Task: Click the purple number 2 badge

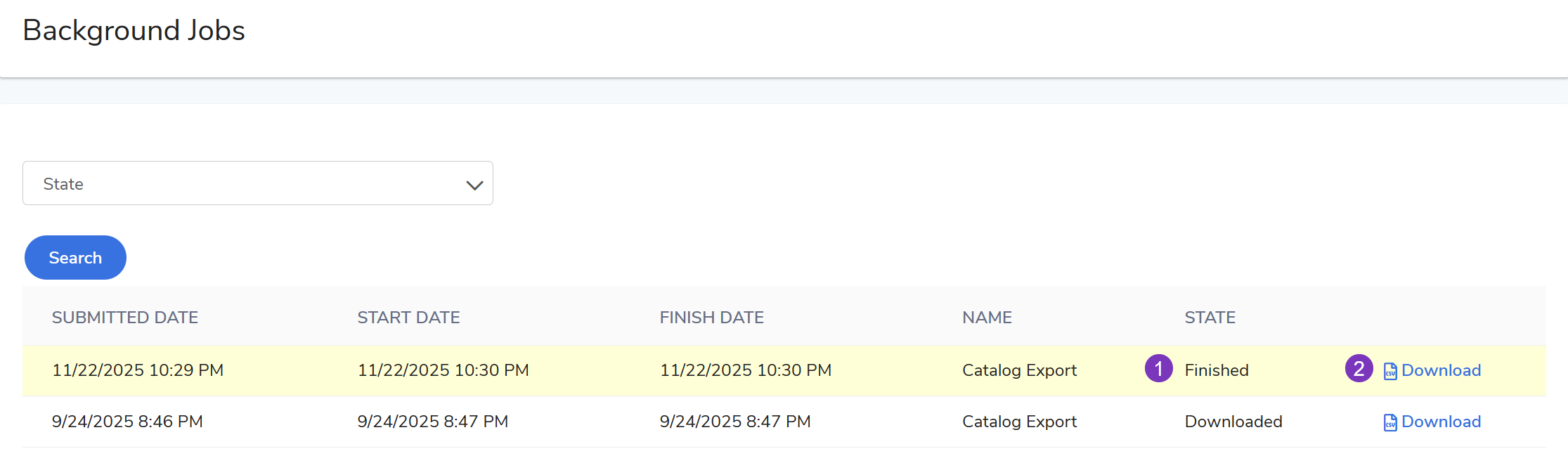Action: pyautogui.click(x=1359, y=368)
